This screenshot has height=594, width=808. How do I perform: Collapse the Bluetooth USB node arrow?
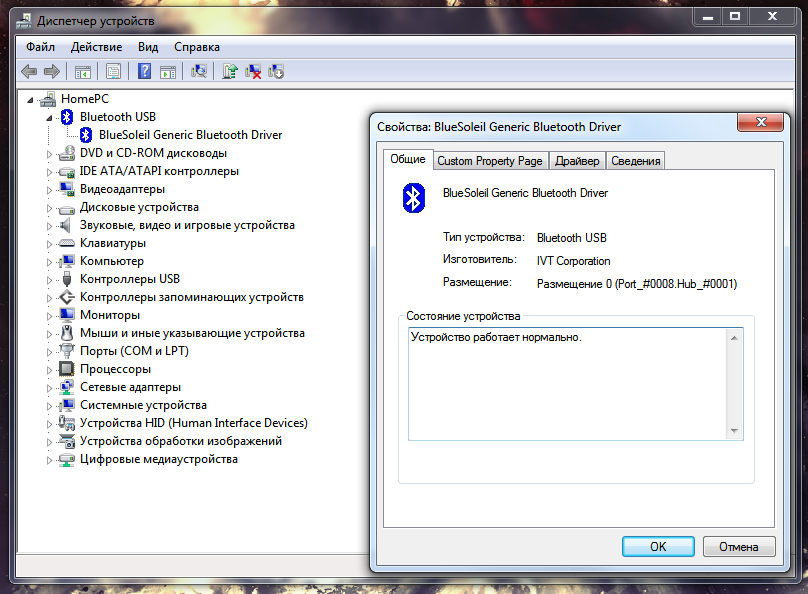point(49,118)
